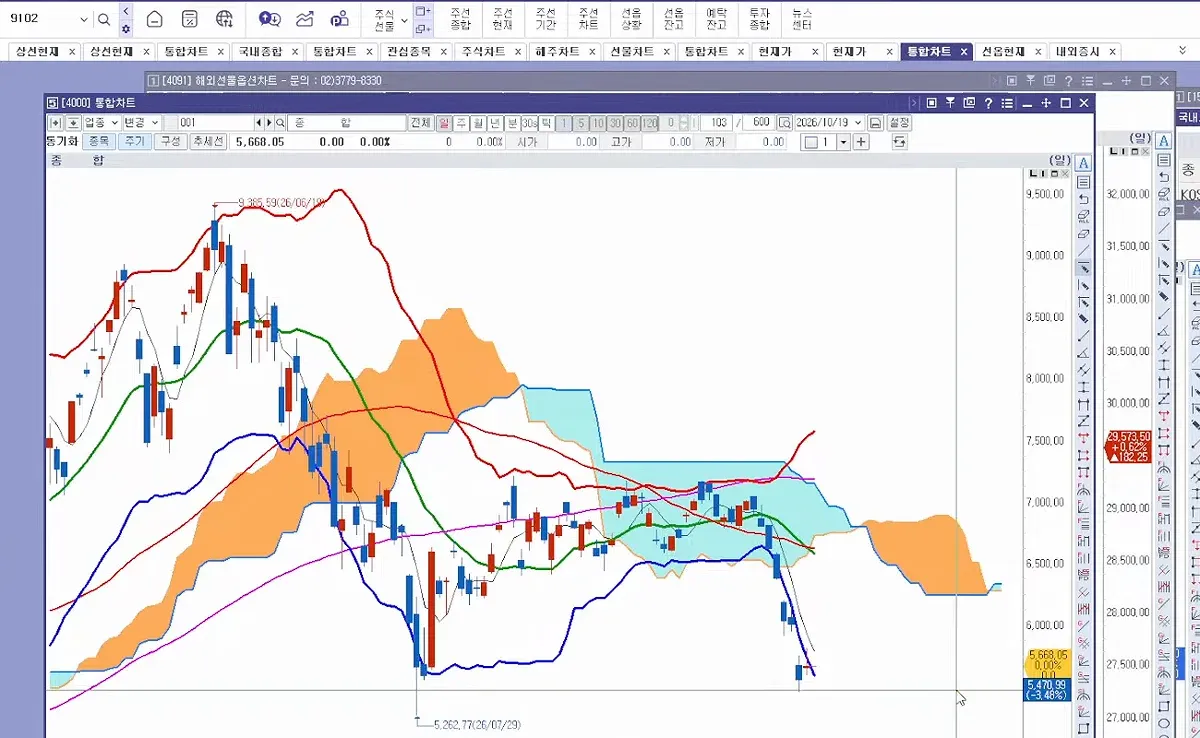Open the 변경 dropdown
This screenshot has width=1200, height=738.
point(141,123)
